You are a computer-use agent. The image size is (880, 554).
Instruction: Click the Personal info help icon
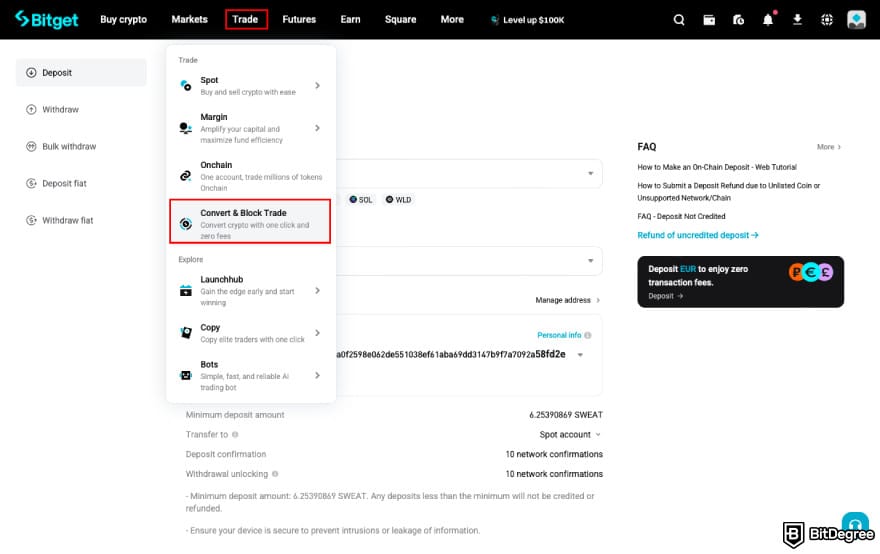click(588, 335)
